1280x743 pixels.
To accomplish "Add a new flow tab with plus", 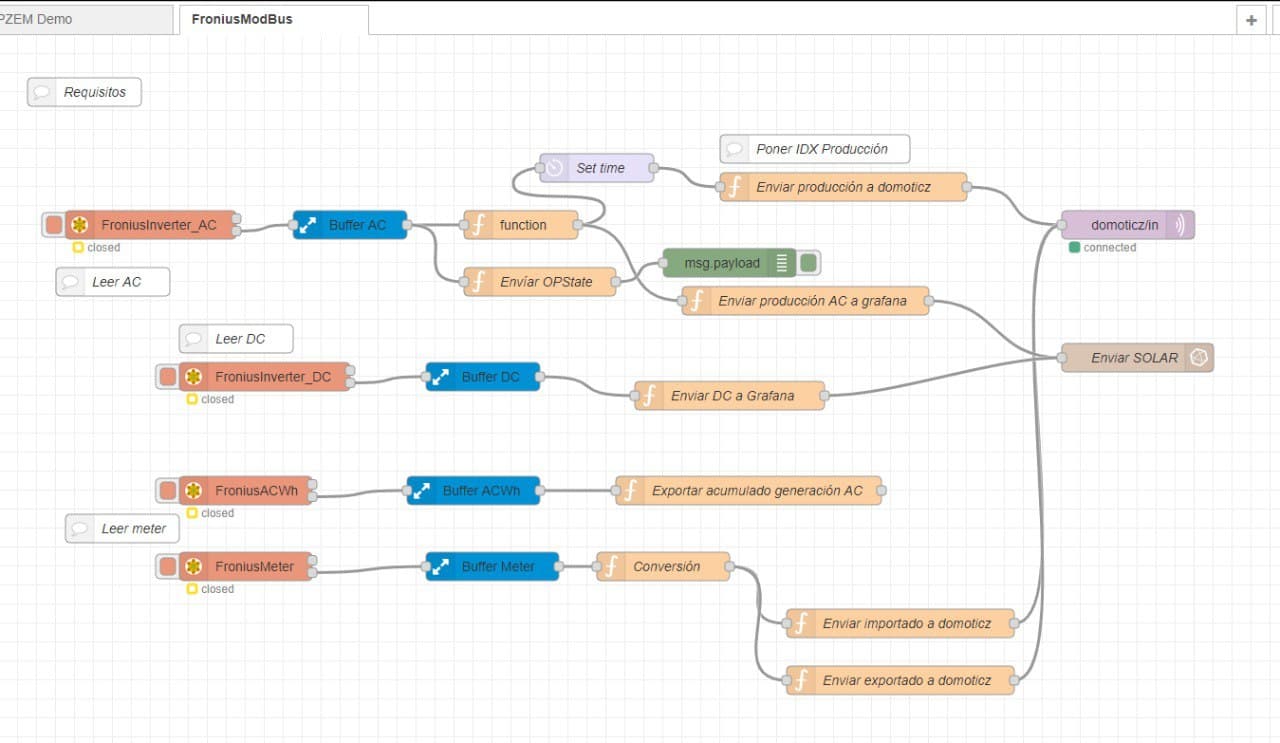I will (1251, 19).
